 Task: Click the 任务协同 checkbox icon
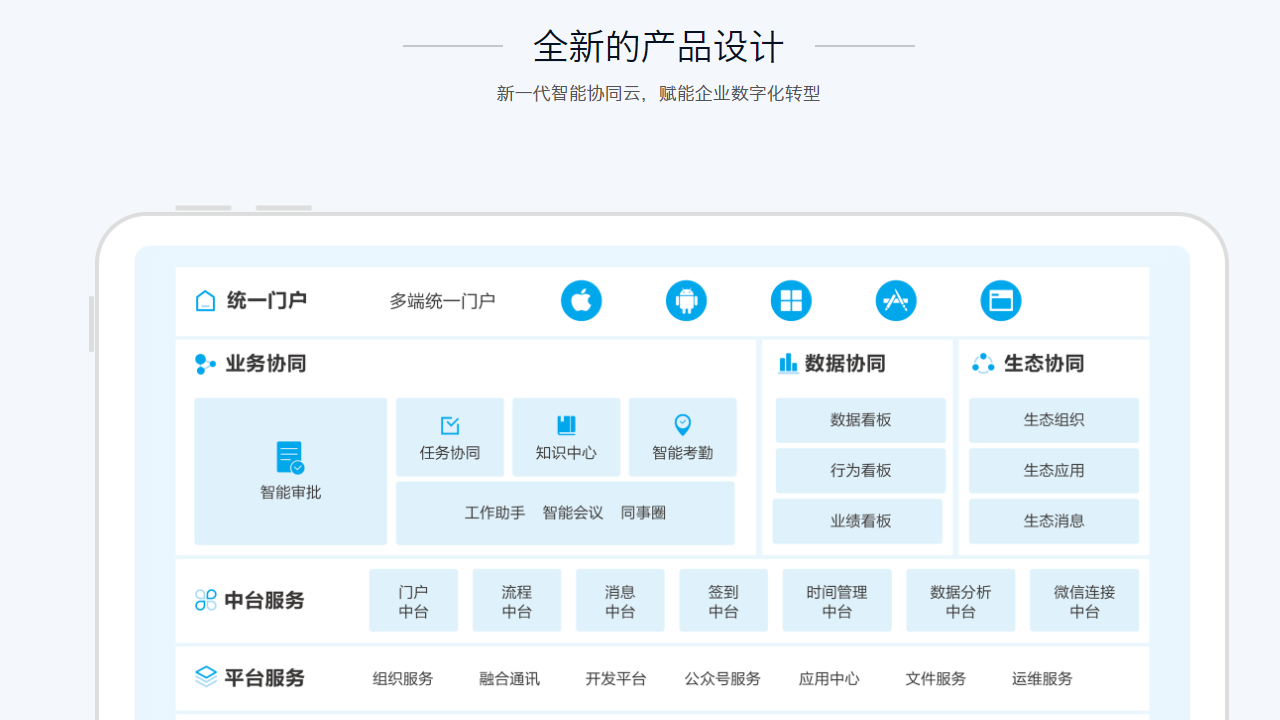pyautogui.click(x=450, y=425)
